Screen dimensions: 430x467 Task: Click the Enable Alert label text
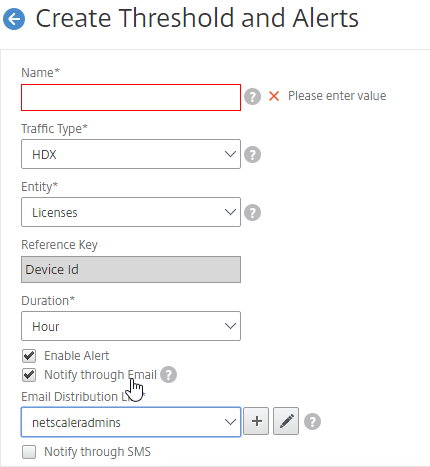click(77, 356)
